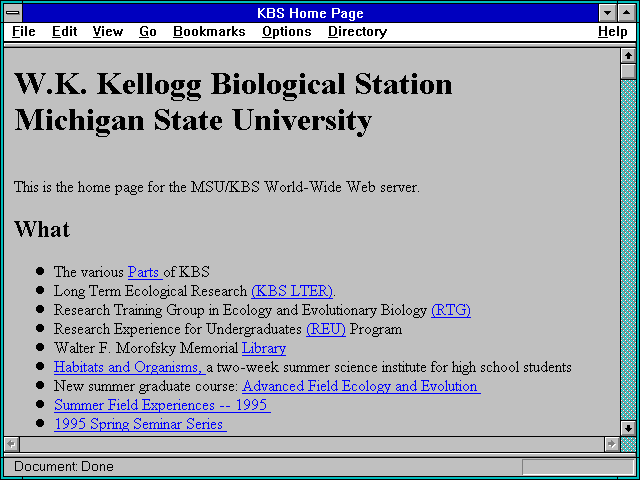Open the window control menu box
The height and width of the screenshot is (480, 640).
click(13, 13)
